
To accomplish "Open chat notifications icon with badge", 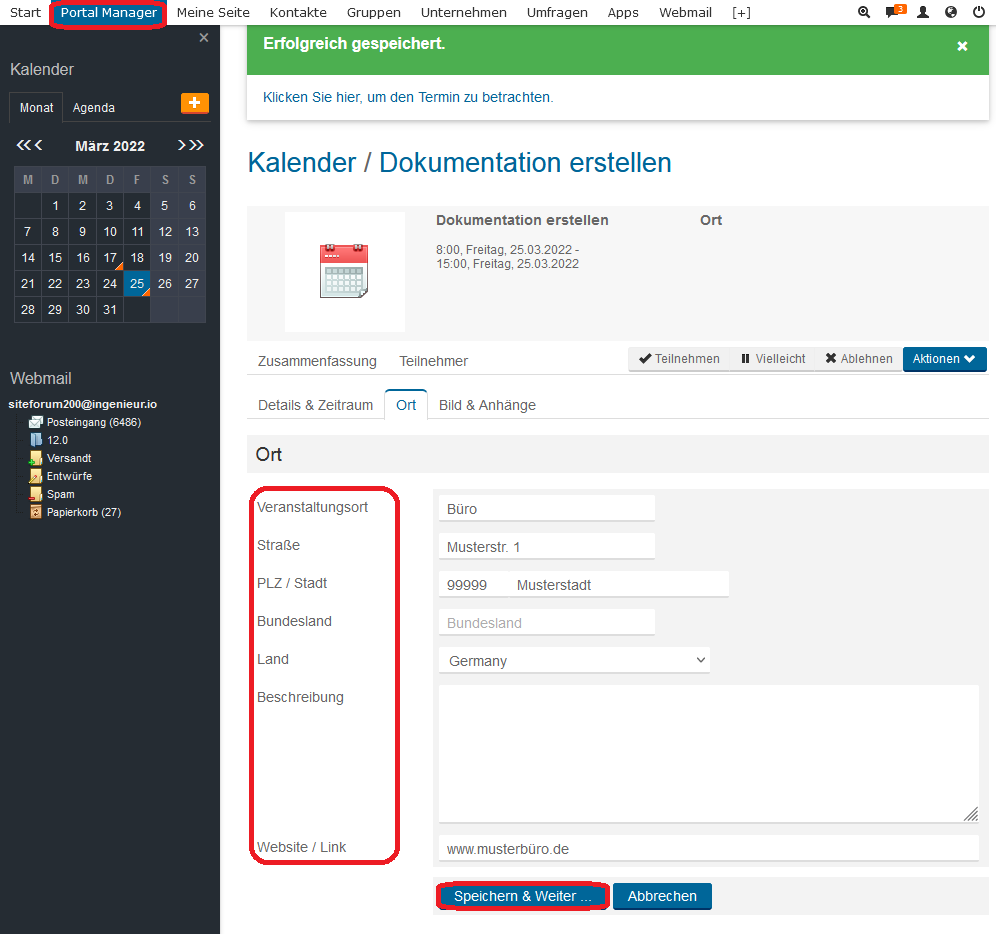I will pos(894,13).
